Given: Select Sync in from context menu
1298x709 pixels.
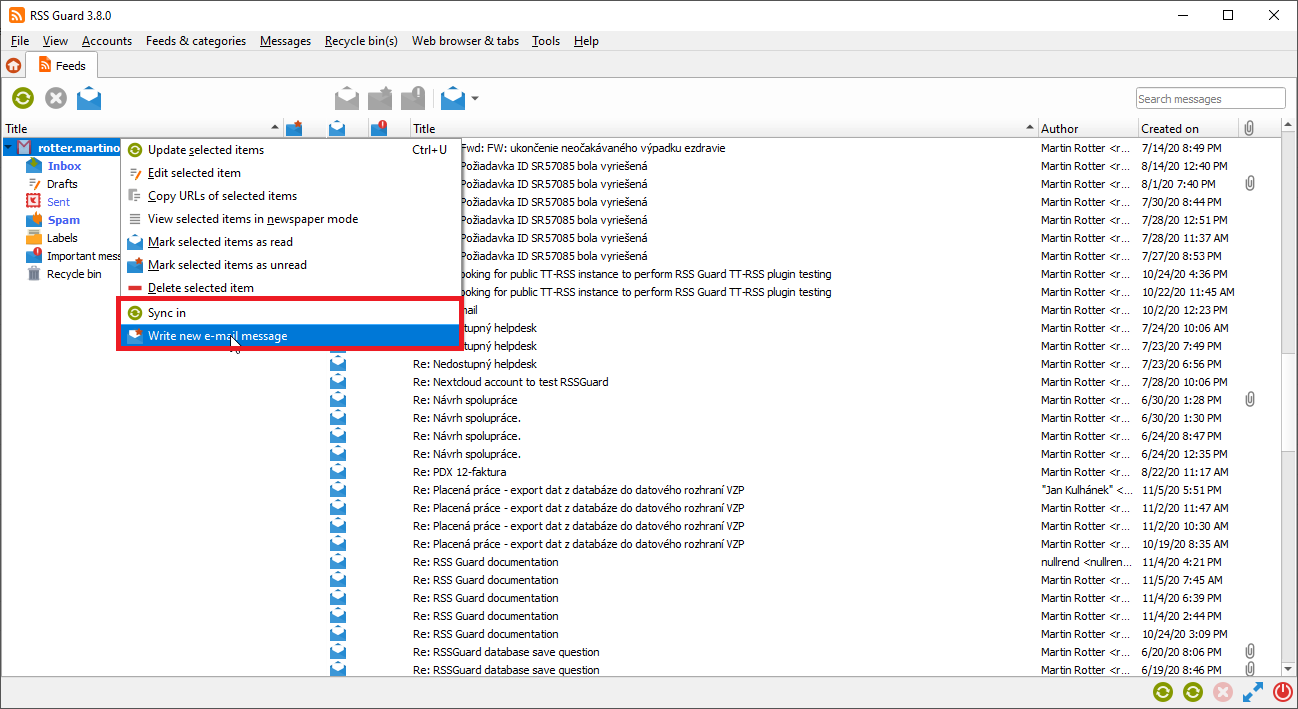Looking at the screenshot, I should click(x=167, y=313).
